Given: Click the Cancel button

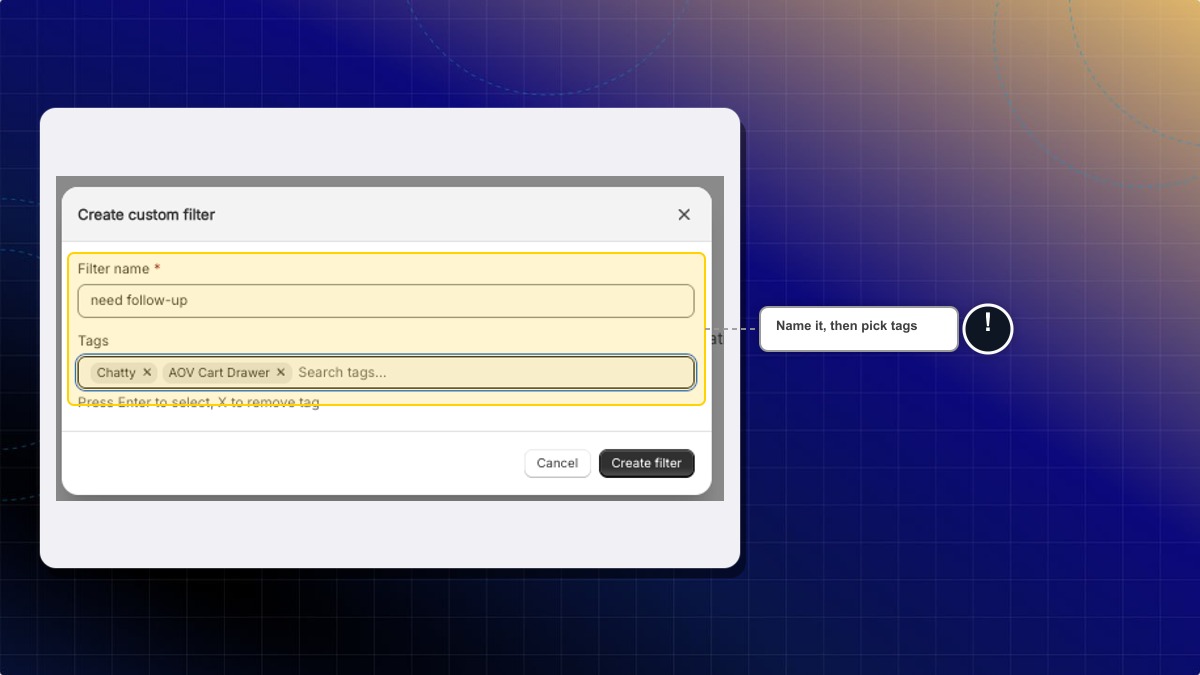Looking at the screenshot, I should [557, 463].
